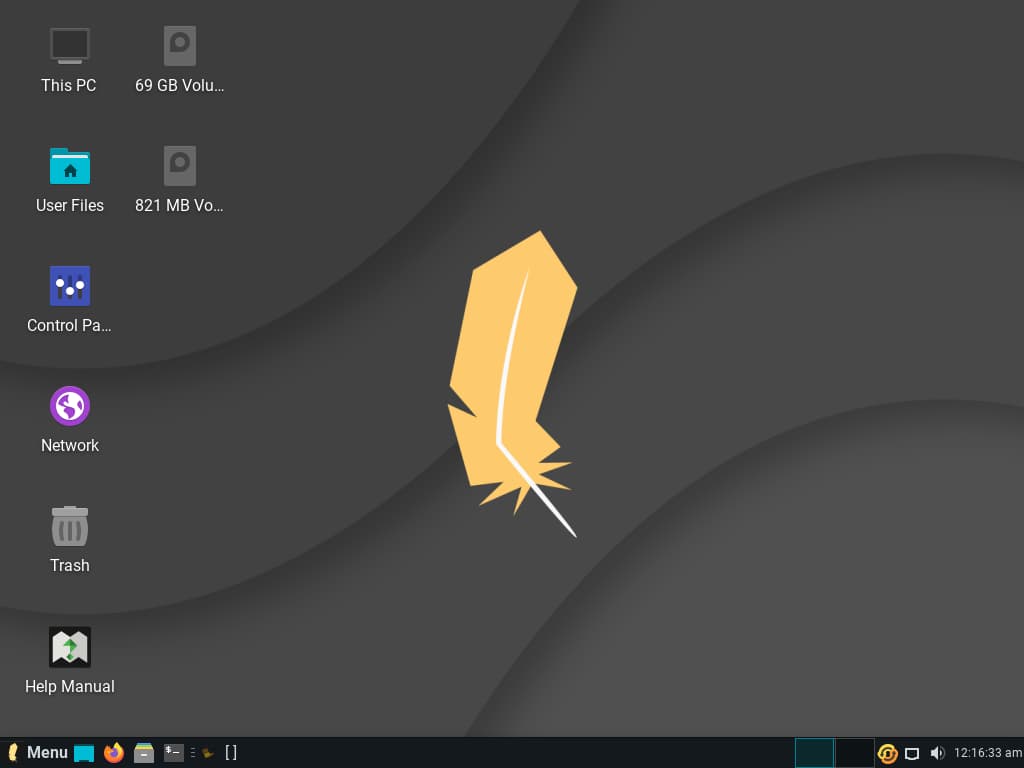
Task: Launch Firefox from the taskbar
Action: click(x=114, y=752)
